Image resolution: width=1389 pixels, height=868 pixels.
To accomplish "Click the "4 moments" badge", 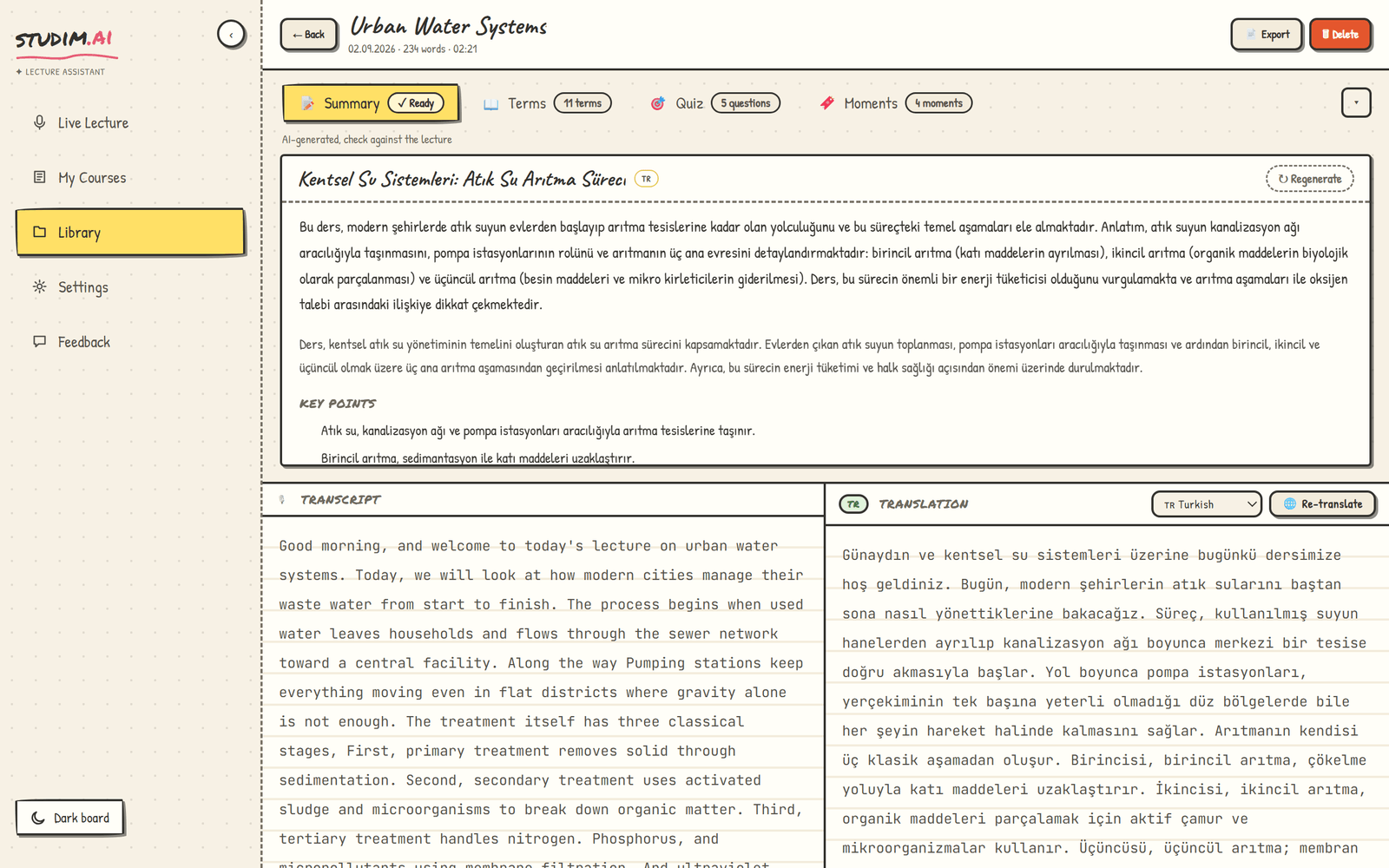I will [x=938, y=103].
